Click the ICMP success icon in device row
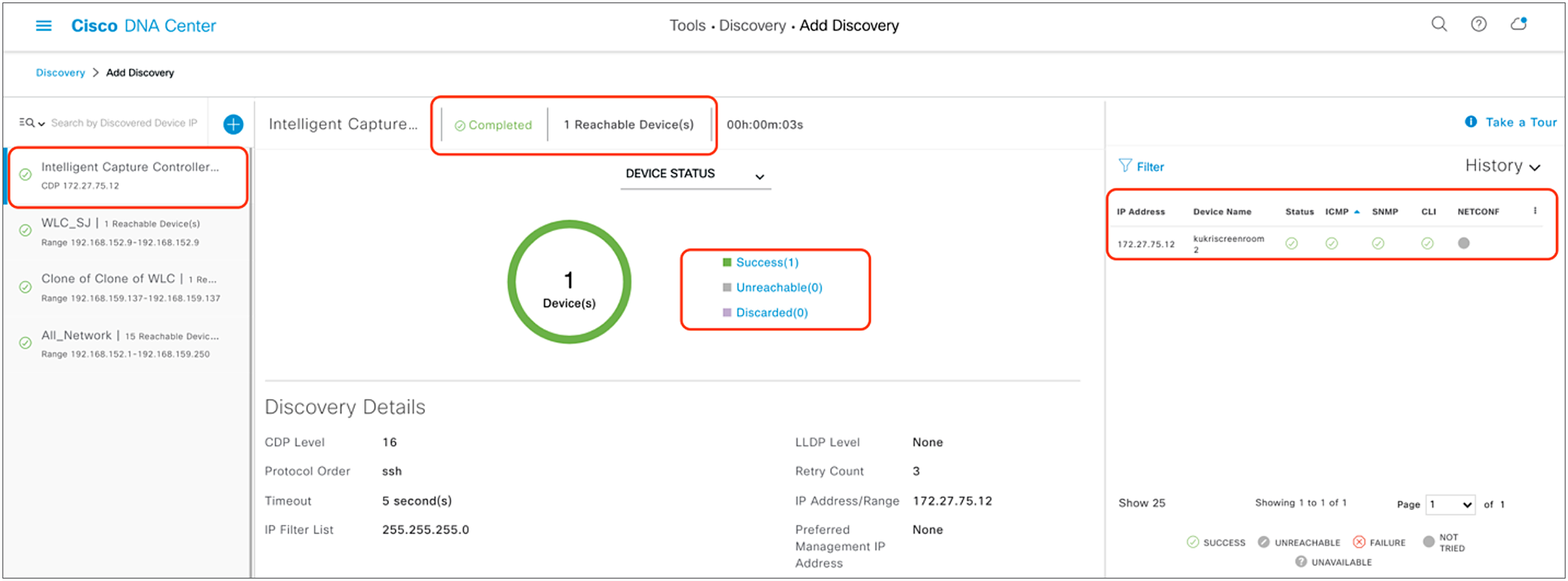1568x581 pixels. tap(1331, 243)
